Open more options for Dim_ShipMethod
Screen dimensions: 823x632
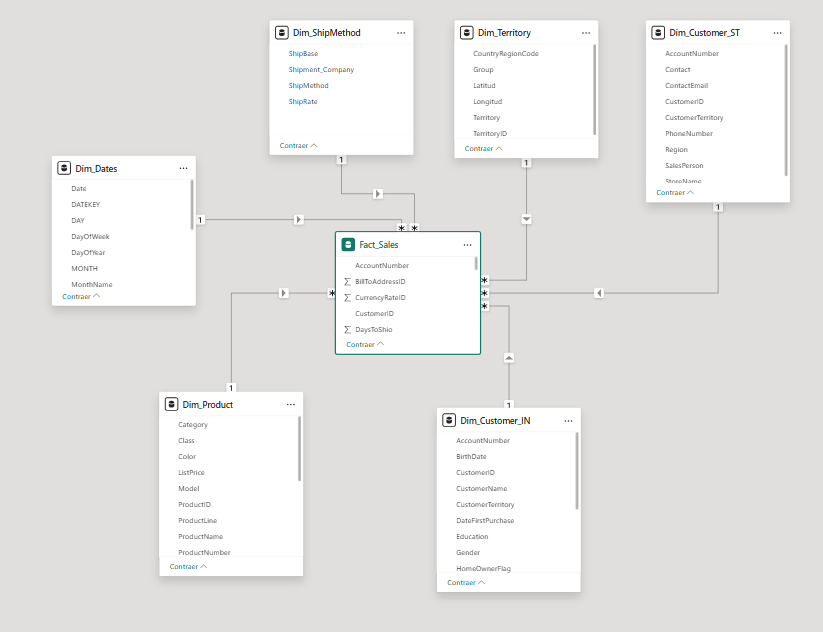coord(401,32)
